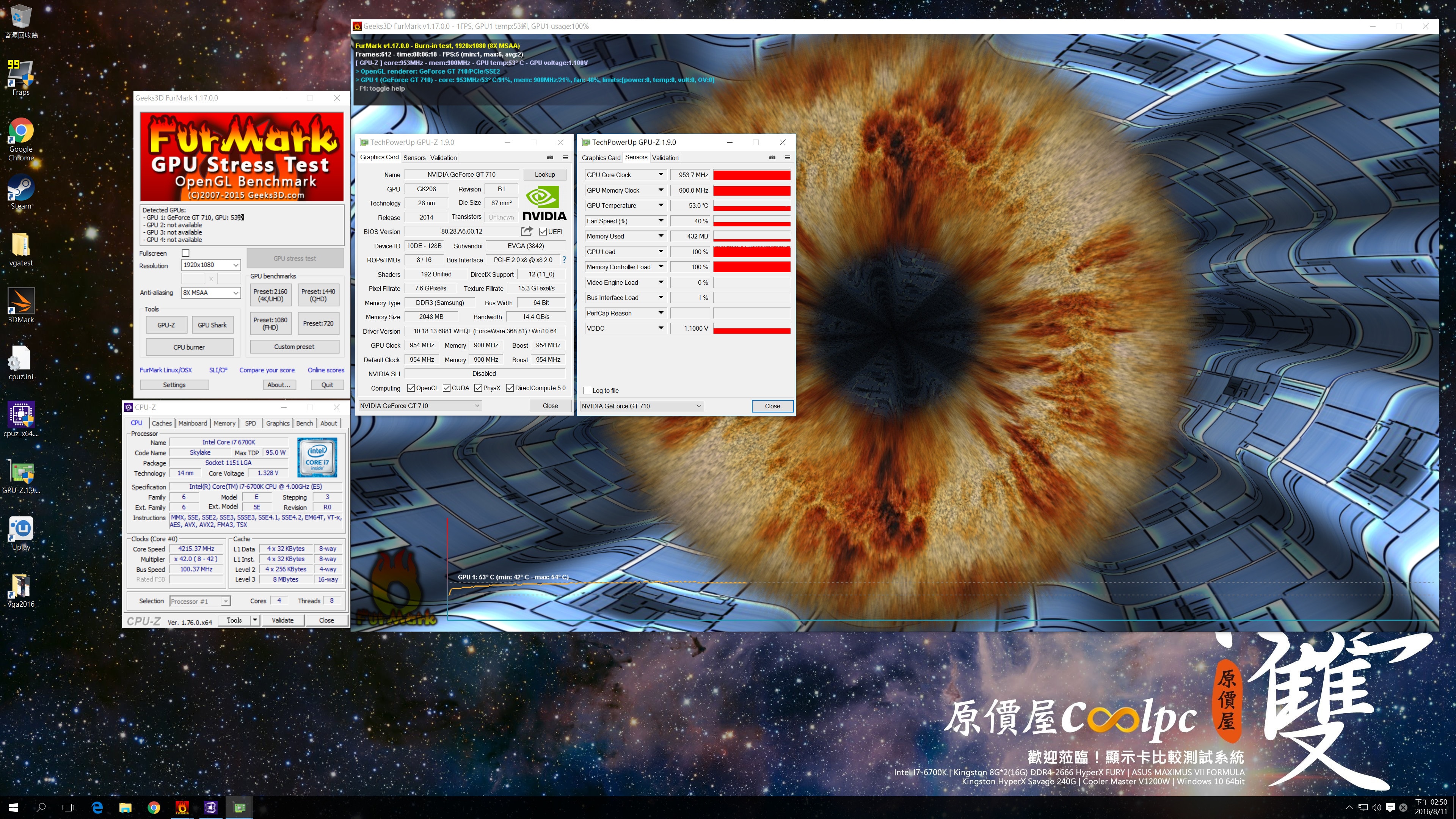Expand the Memory Used sensor dropdown
This screenshot has height=819, width=1456.
660,236
